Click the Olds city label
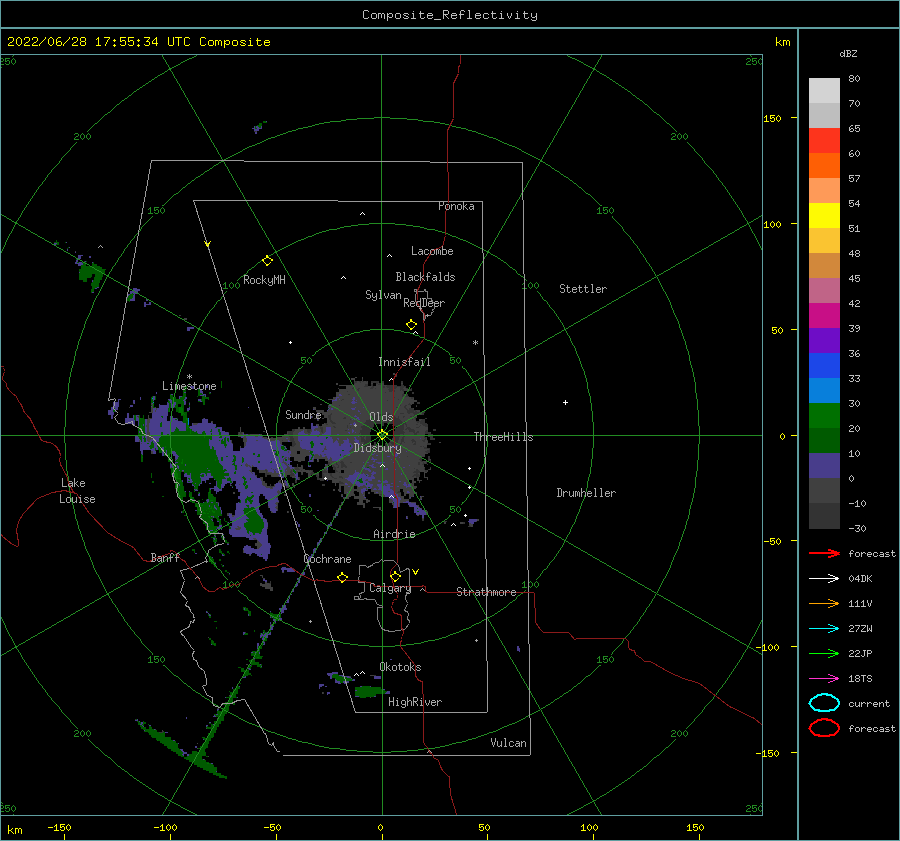This screenshot has height=841, width=900. pyautogui.click(x=381, y=417)
